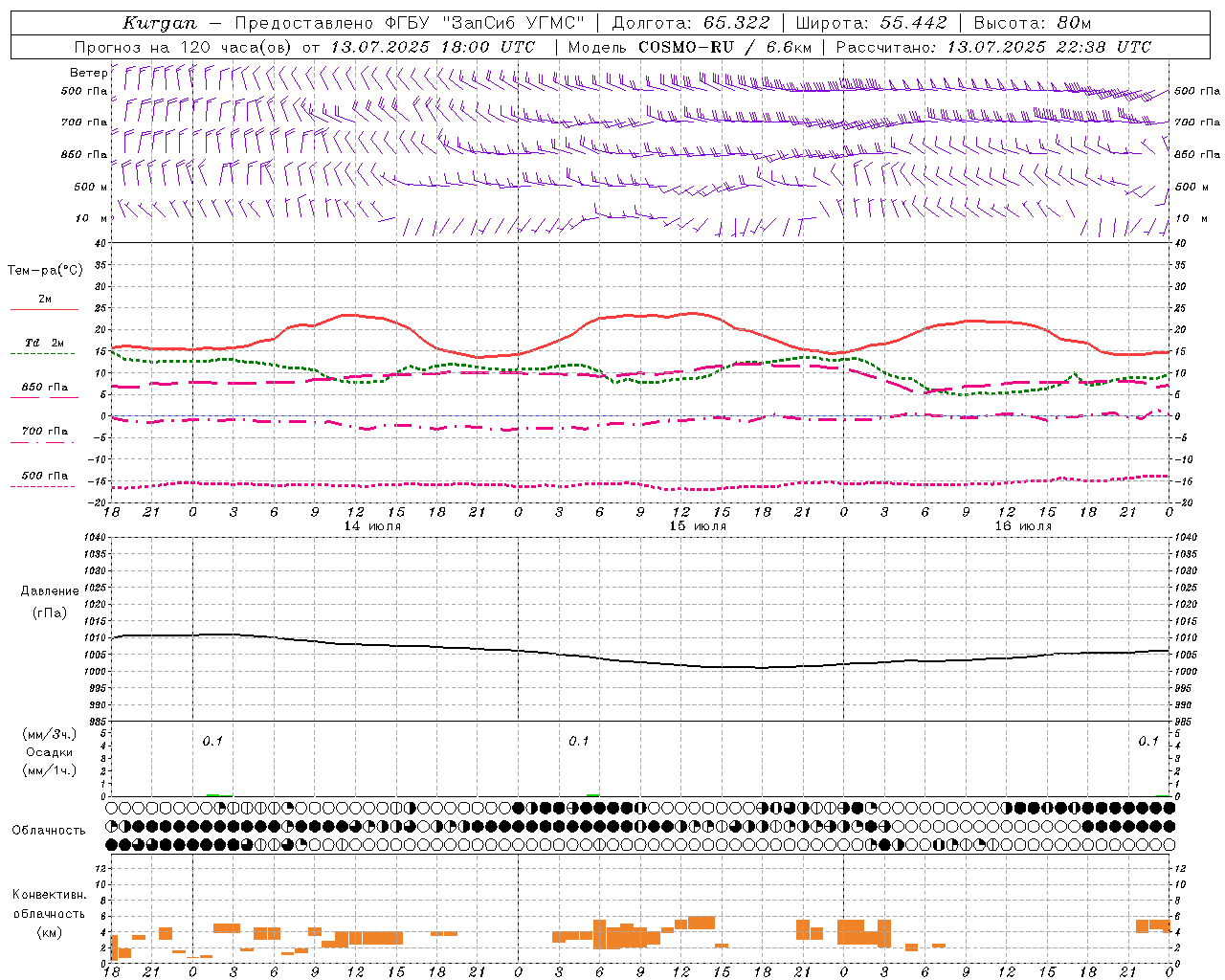
Task: Click the Давление pressure panel label
Action: click(50, 591)
